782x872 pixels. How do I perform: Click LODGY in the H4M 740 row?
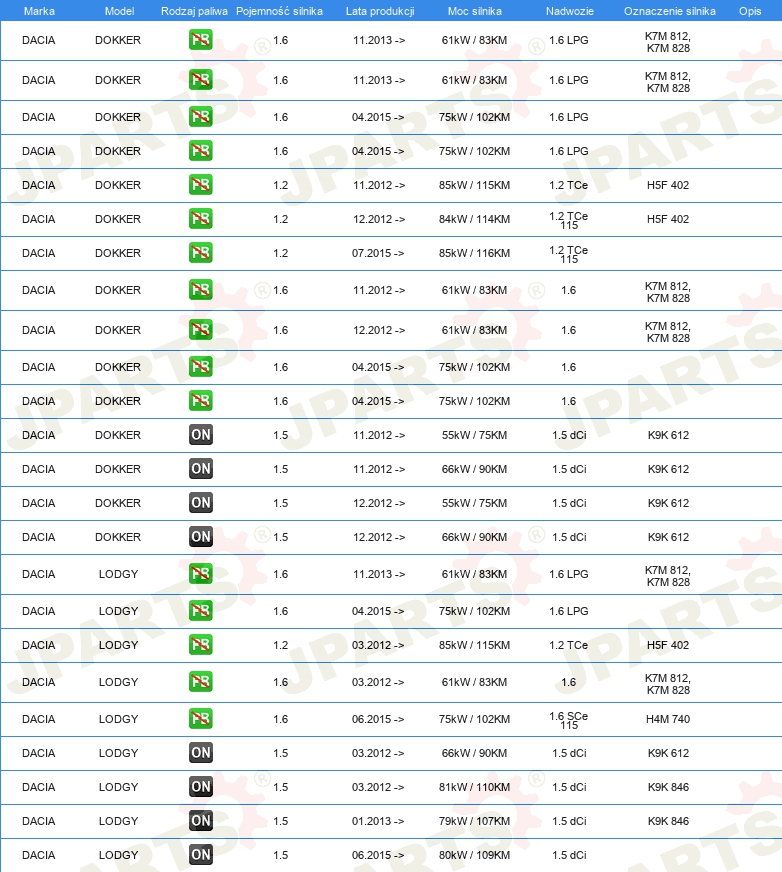click(118, 719)
